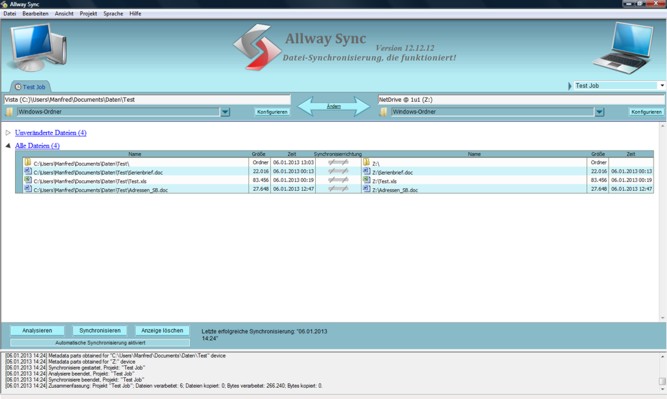Image resolution: width=667 pixels, height=399 pixels.
Task: Collapse Alle Dateien triangle
Action: [8, 145]
